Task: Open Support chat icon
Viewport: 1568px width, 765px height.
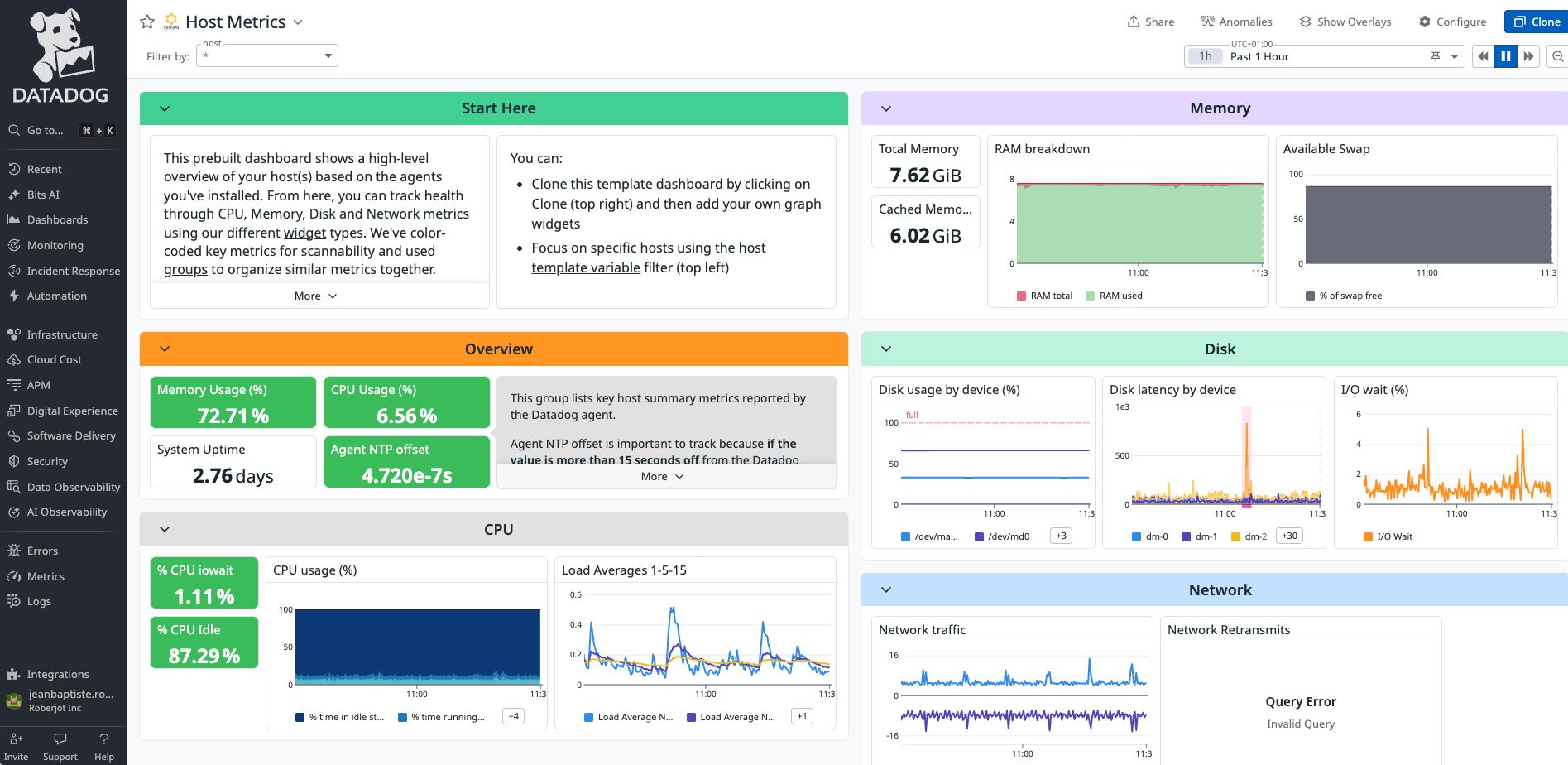Action: 60,739
